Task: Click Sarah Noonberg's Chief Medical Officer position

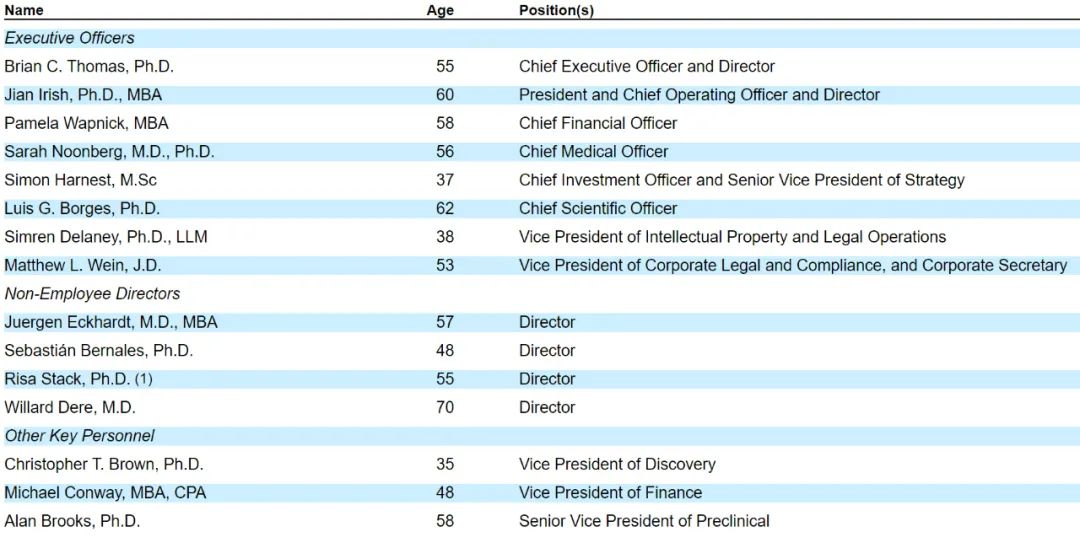Action: [593, 152]
